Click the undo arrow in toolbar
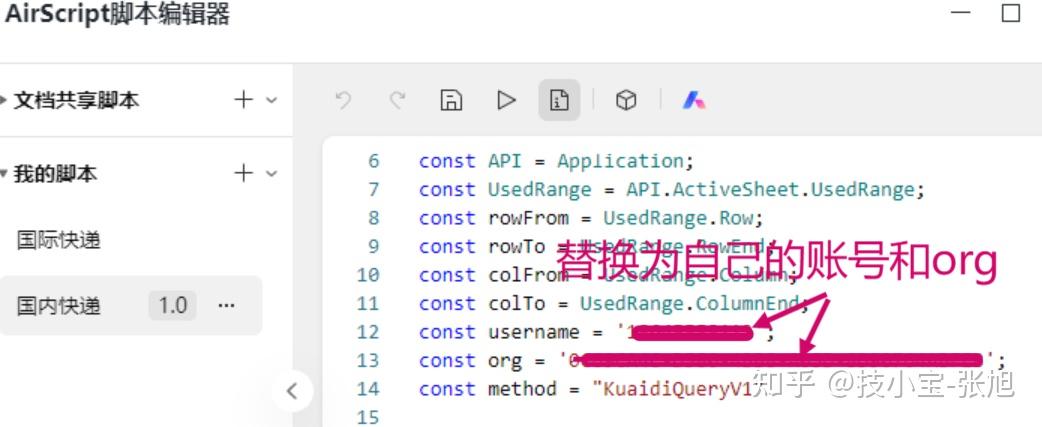 pos(343,100)
